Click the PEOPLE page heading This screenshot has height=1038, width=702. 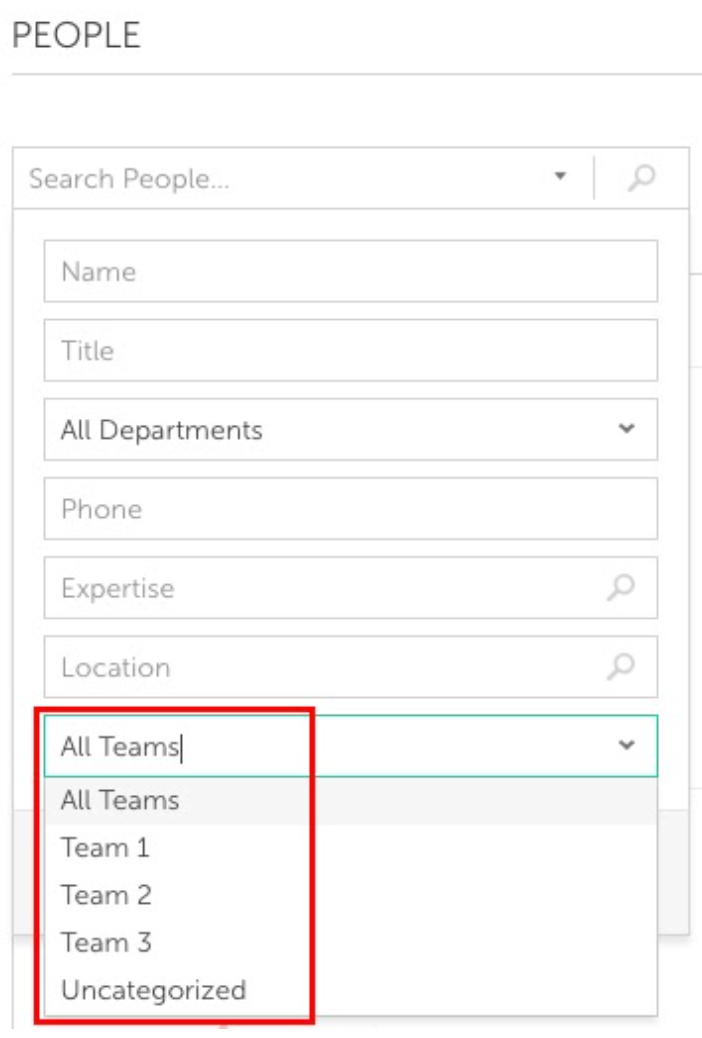pyautogui.click(x=76, y=35)
